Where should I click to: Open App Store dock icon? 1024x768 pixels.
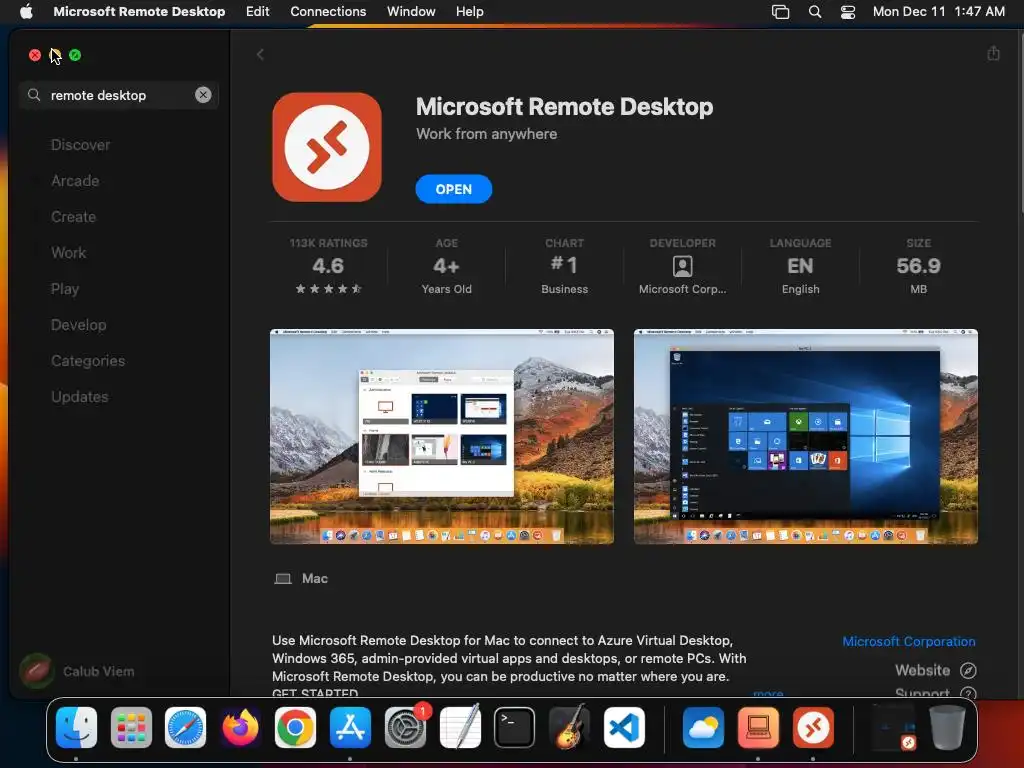(x=350, y=727)
